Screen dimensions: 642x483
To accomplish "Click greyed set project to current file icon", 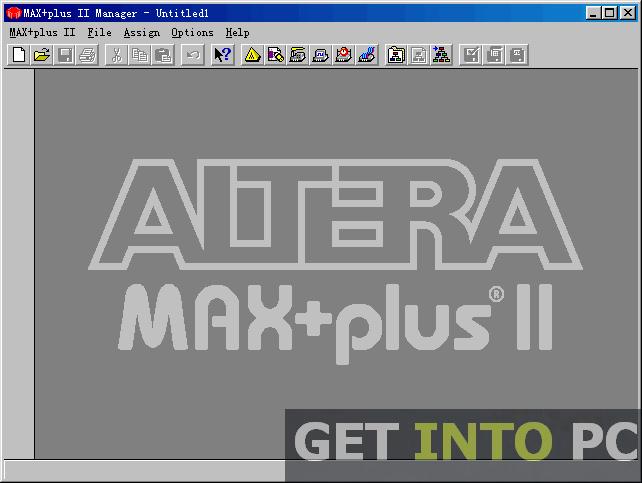I will click(418, 55).
